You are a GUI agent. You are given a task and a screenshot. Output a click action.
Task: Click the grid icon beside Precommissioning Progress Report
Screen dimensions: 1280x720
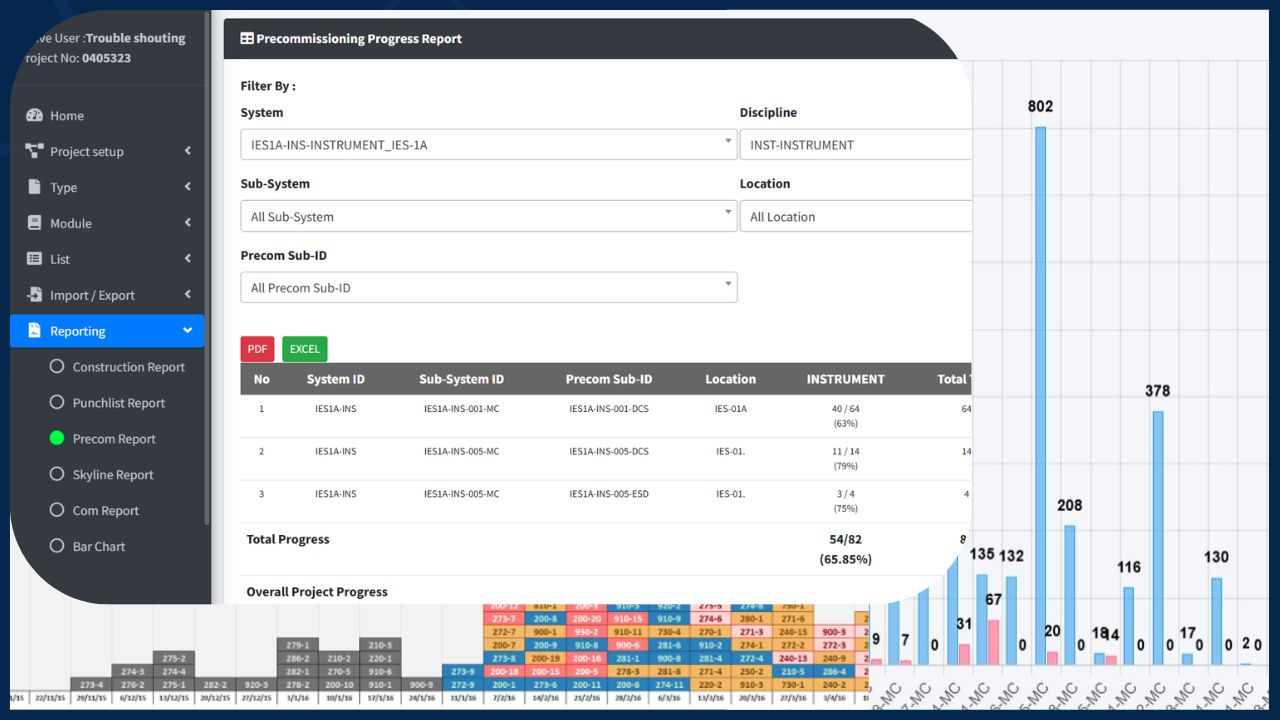pyautogui.click(x=246, y=38)
